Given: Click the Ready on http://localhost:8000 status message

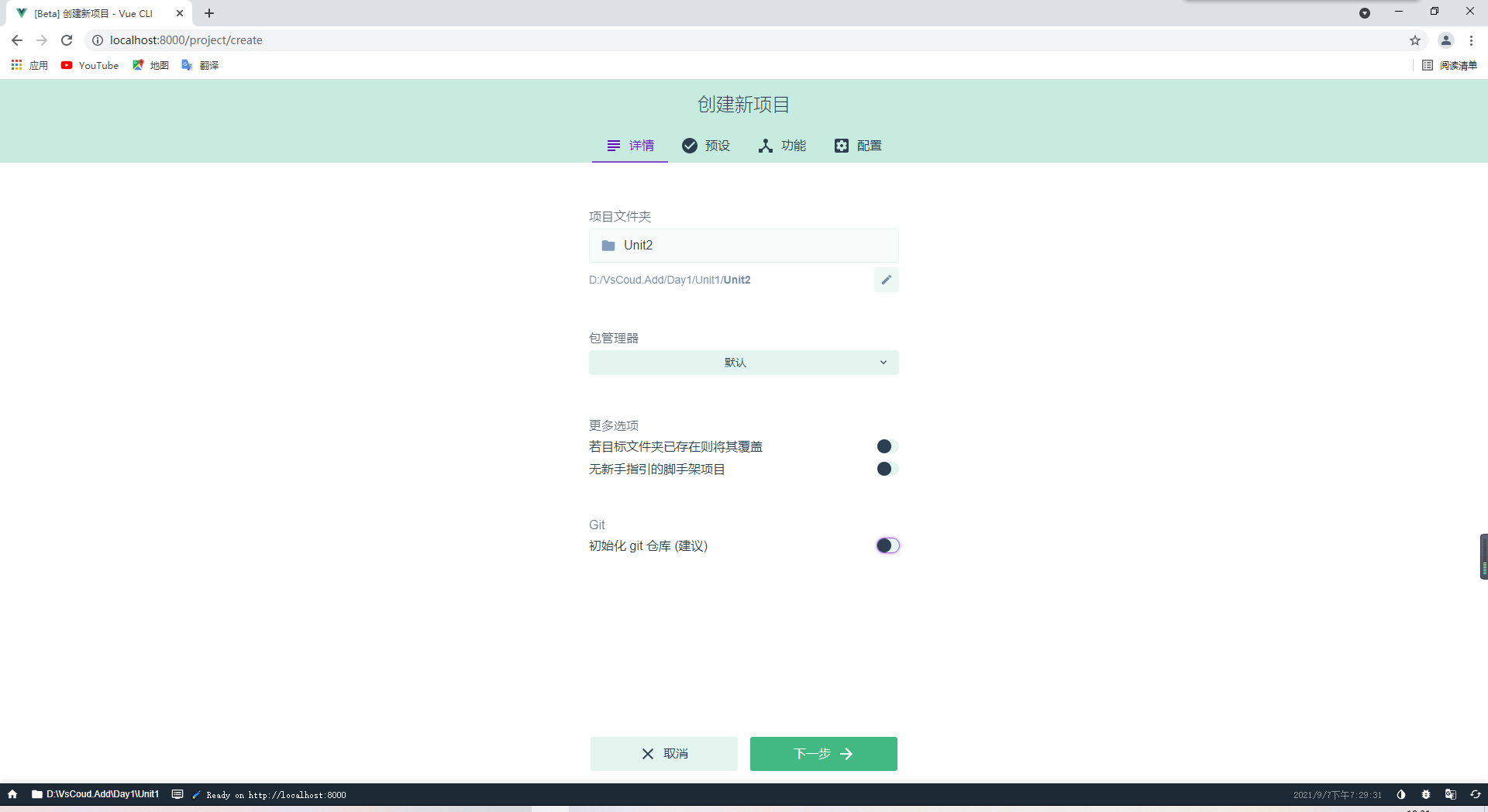Looking at the screenshot, I should 276,795.
